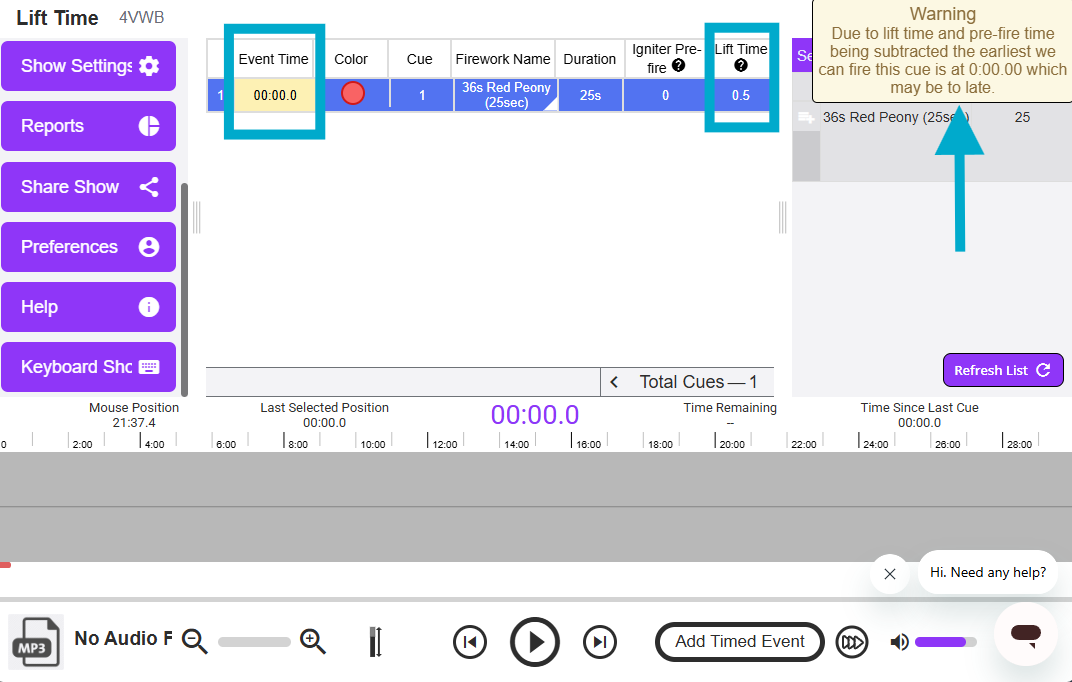Viewport: 1072px width, 682px height.
Task: Dismiss the 'Need any help?' popup
Action: (x=889, y=574)
